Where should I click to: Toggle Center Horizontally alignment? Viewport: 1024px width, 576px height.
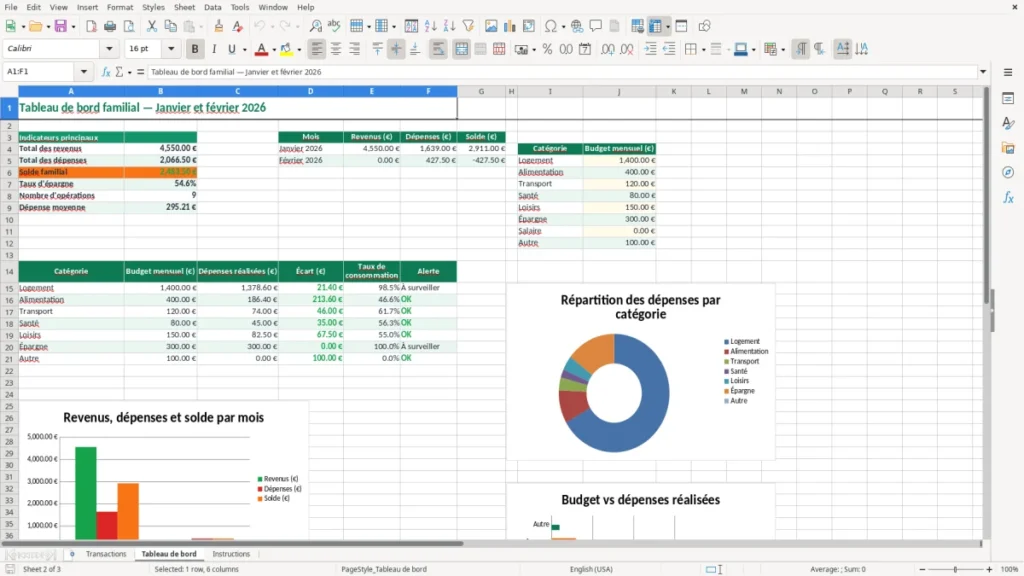pos(336,49)
